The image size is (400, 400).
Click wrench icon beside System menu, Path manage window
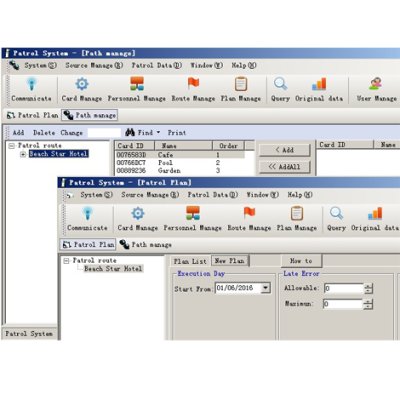(14, 65)
